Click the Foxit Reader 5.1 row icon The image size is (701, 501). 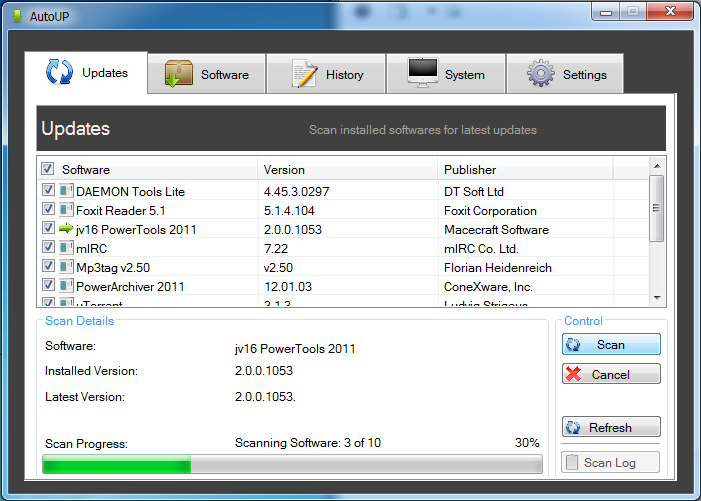coord(66,210)
